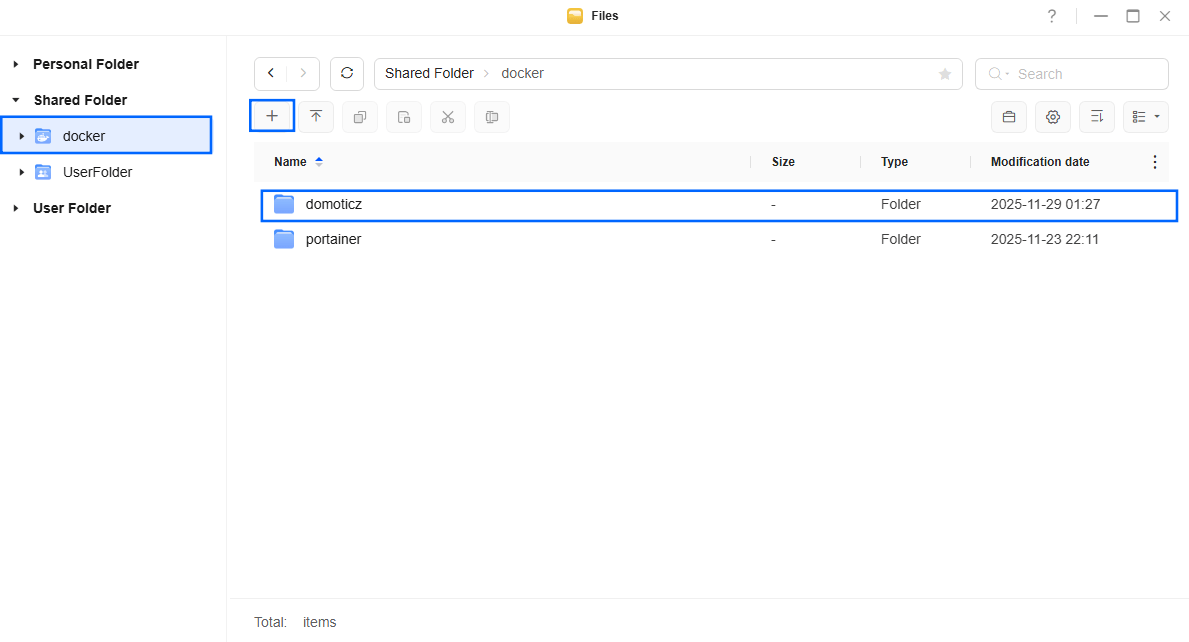The image size is (1189, 642).
Task: Click the sort order icon
Action: 1096,117
